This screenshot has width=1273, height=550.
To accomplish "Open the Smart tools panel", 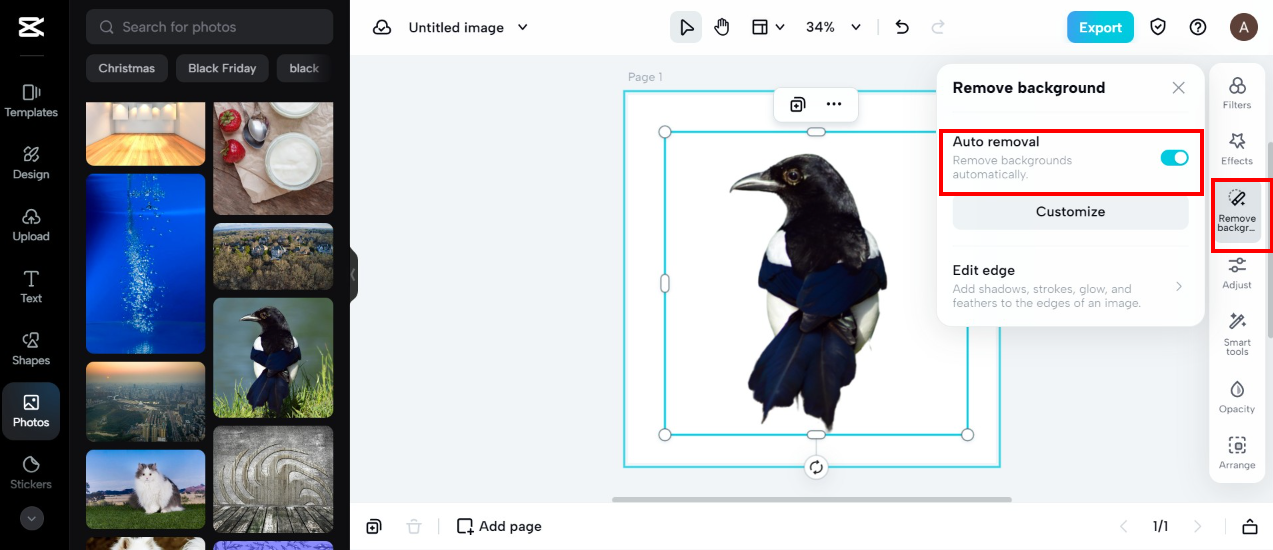I will (1237, 335).
